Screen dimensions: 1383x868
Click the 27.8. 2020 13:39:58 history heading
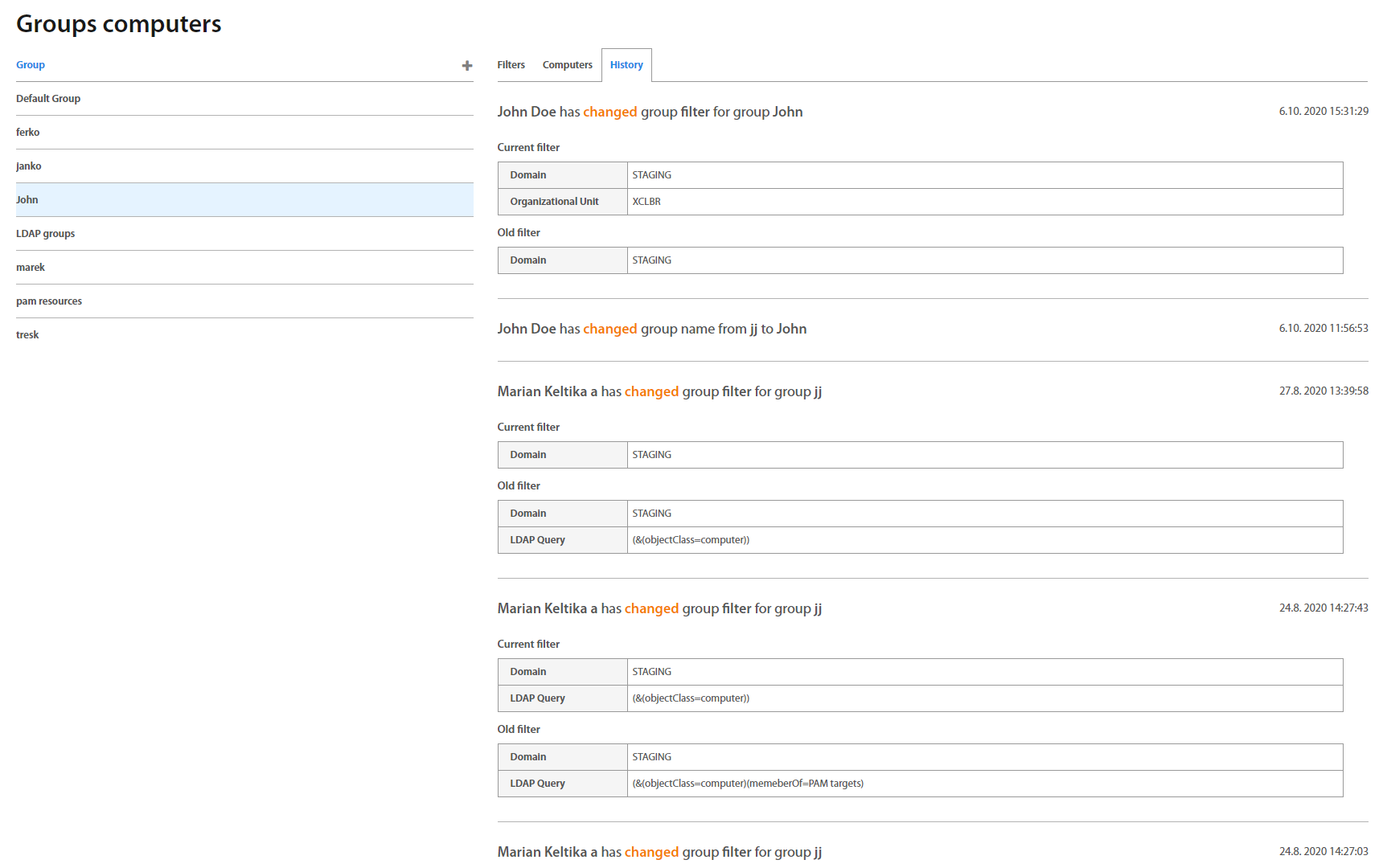click(x=659, y=391)
